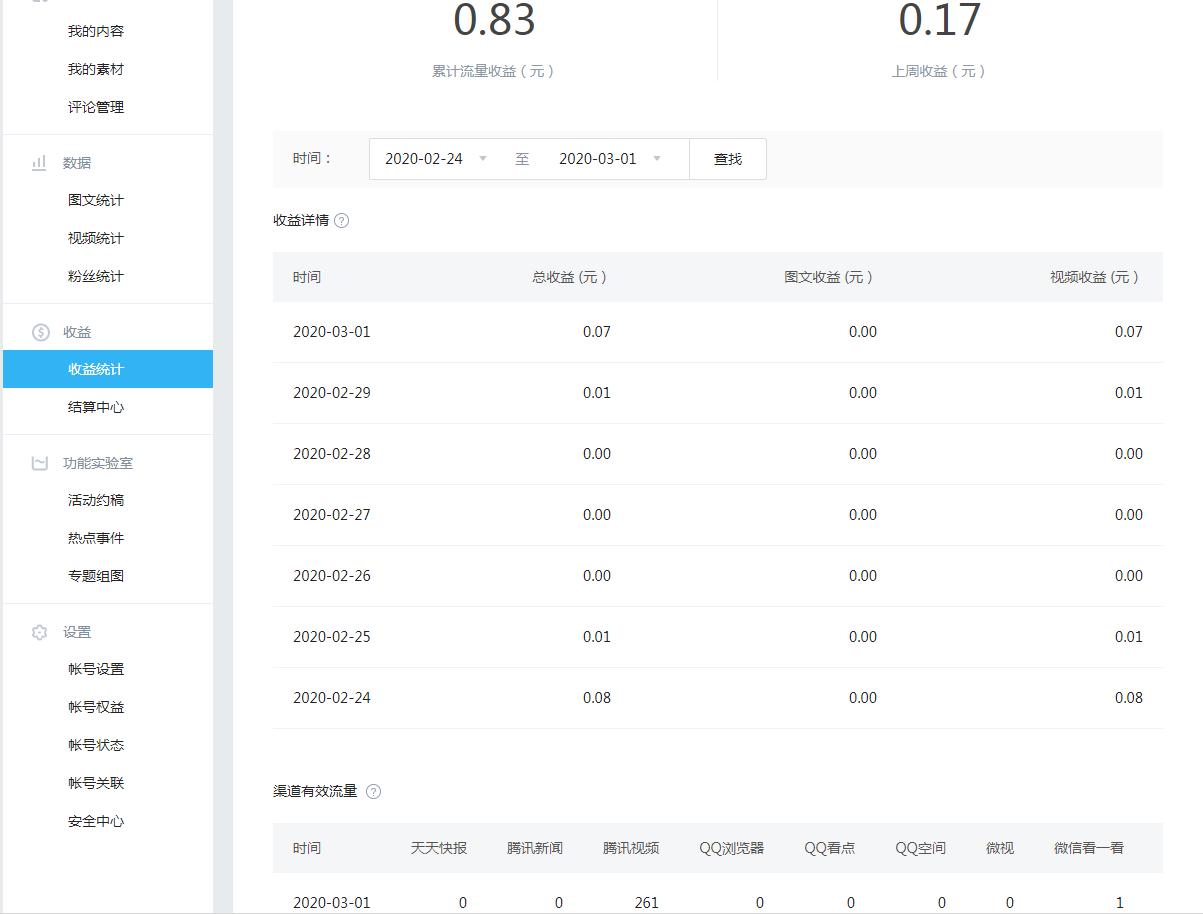Open the 收益详情 help question mark

[341, 221]
